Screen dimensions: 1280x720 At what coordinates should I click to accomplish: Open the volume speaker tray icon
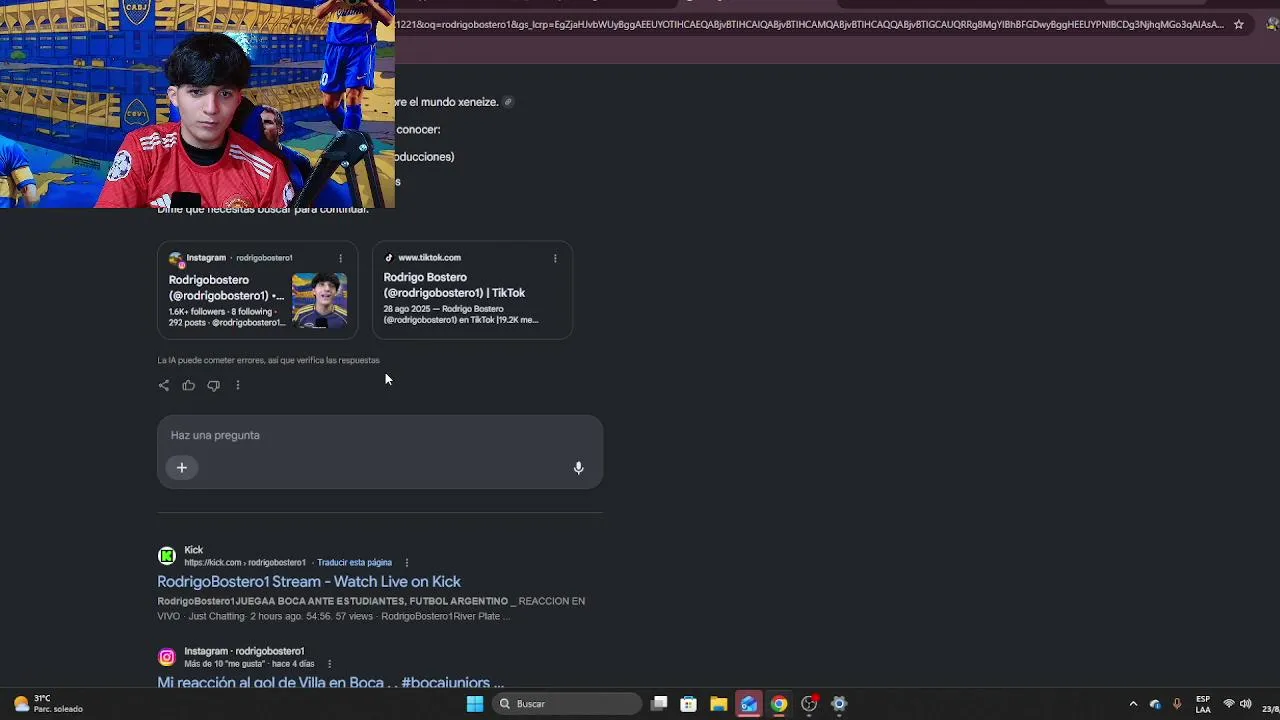tap(1246, 704)
